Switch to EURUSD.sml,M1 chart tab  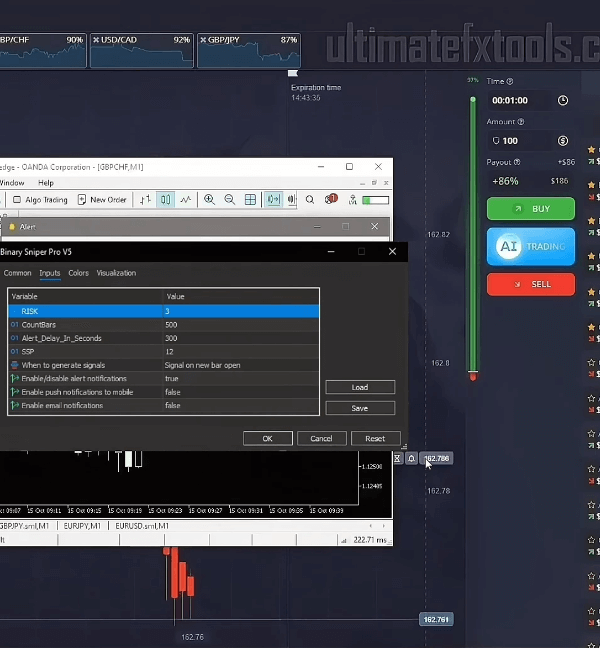pos(142,526)
